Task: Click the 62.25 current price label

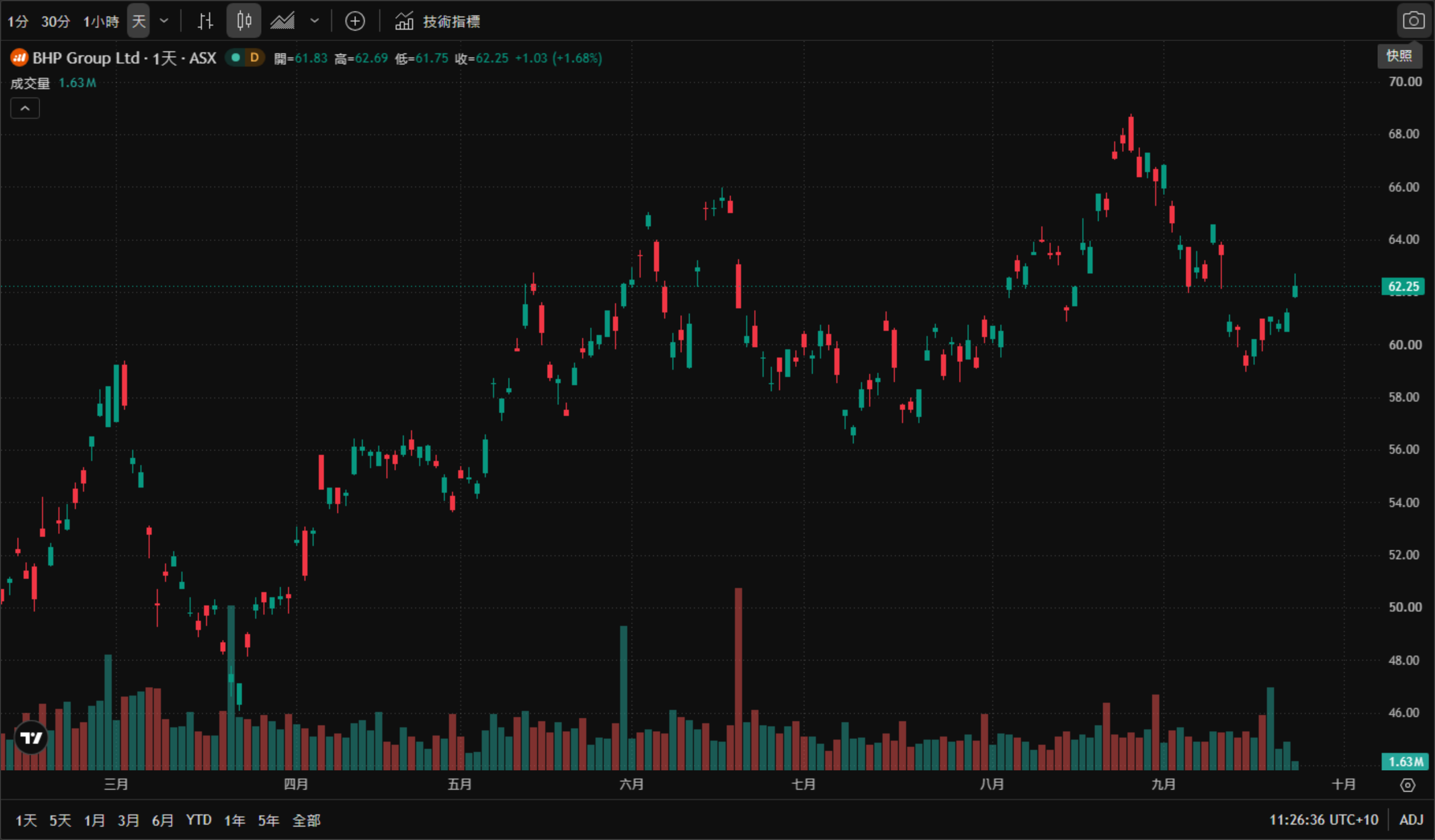Action: [x=1404, y=286]
